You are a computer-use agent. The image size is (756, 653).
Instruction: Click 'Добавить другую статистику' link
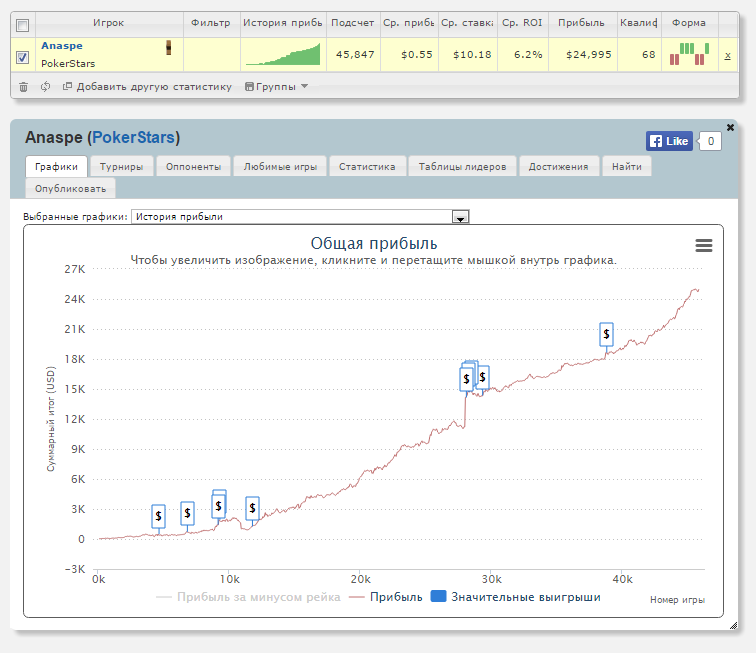click(147, 87)
